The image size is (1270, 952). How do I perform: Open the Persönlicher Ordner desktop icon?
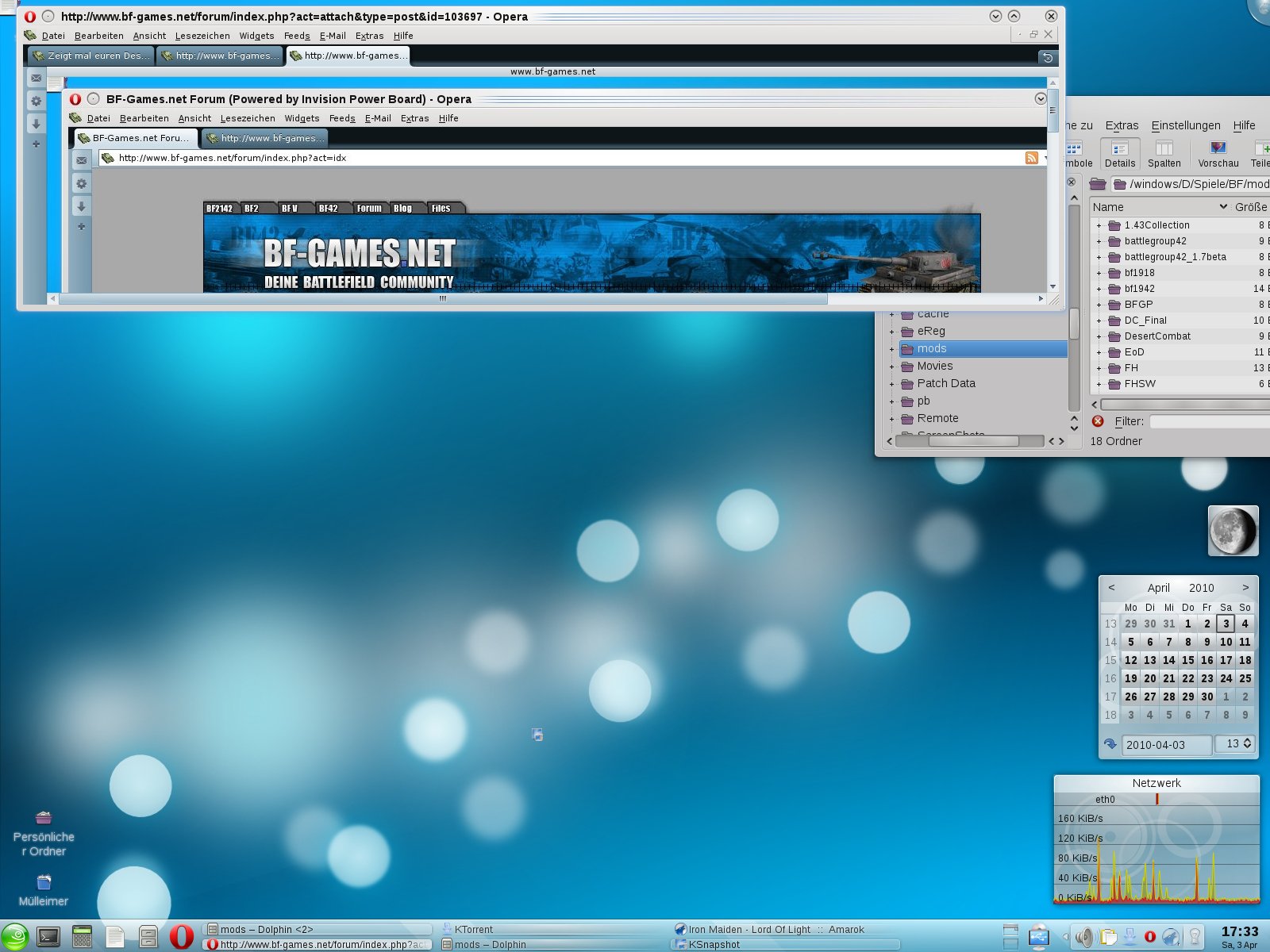pyautogui.click(x=44, y=834)
